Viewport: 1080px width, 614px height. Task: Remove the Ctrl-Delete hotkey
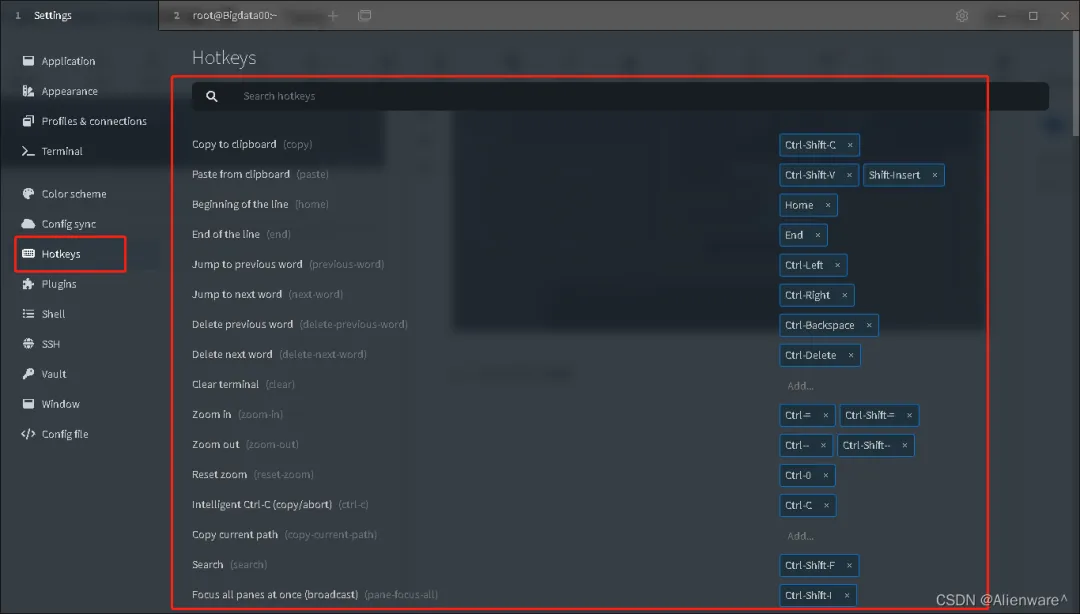851,355
